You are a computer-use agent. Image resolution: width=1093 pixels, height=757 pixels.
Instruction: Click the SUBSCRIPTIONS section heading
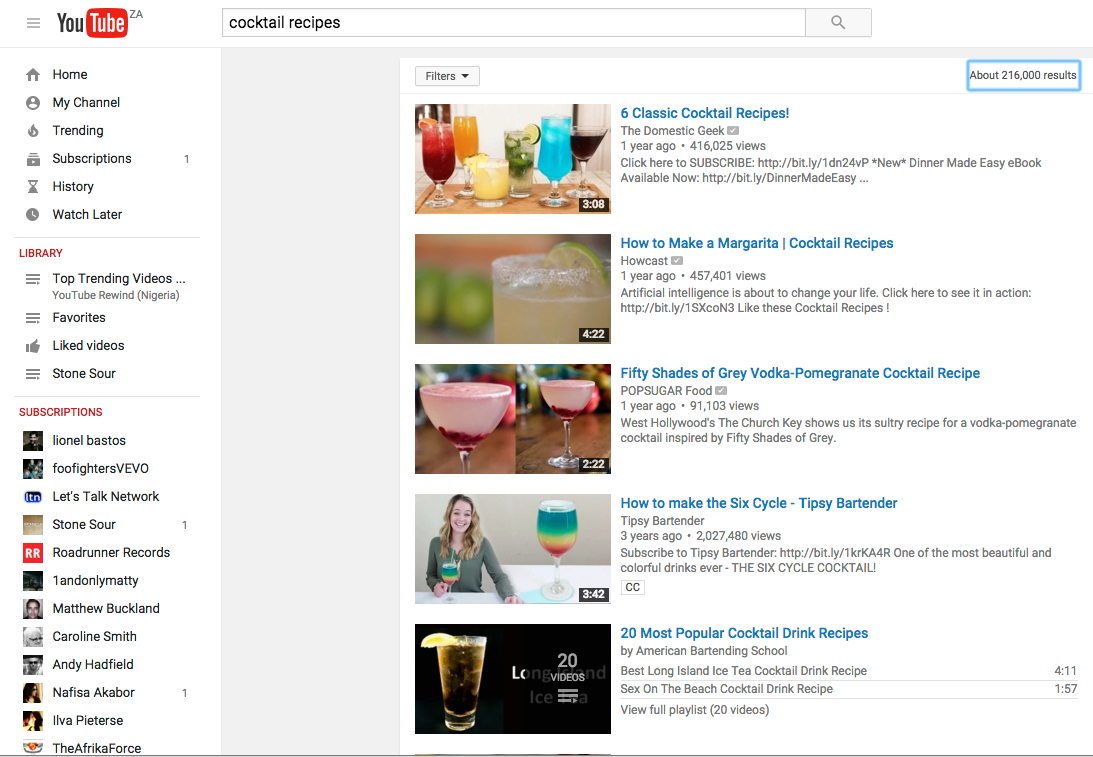(61, 412)
